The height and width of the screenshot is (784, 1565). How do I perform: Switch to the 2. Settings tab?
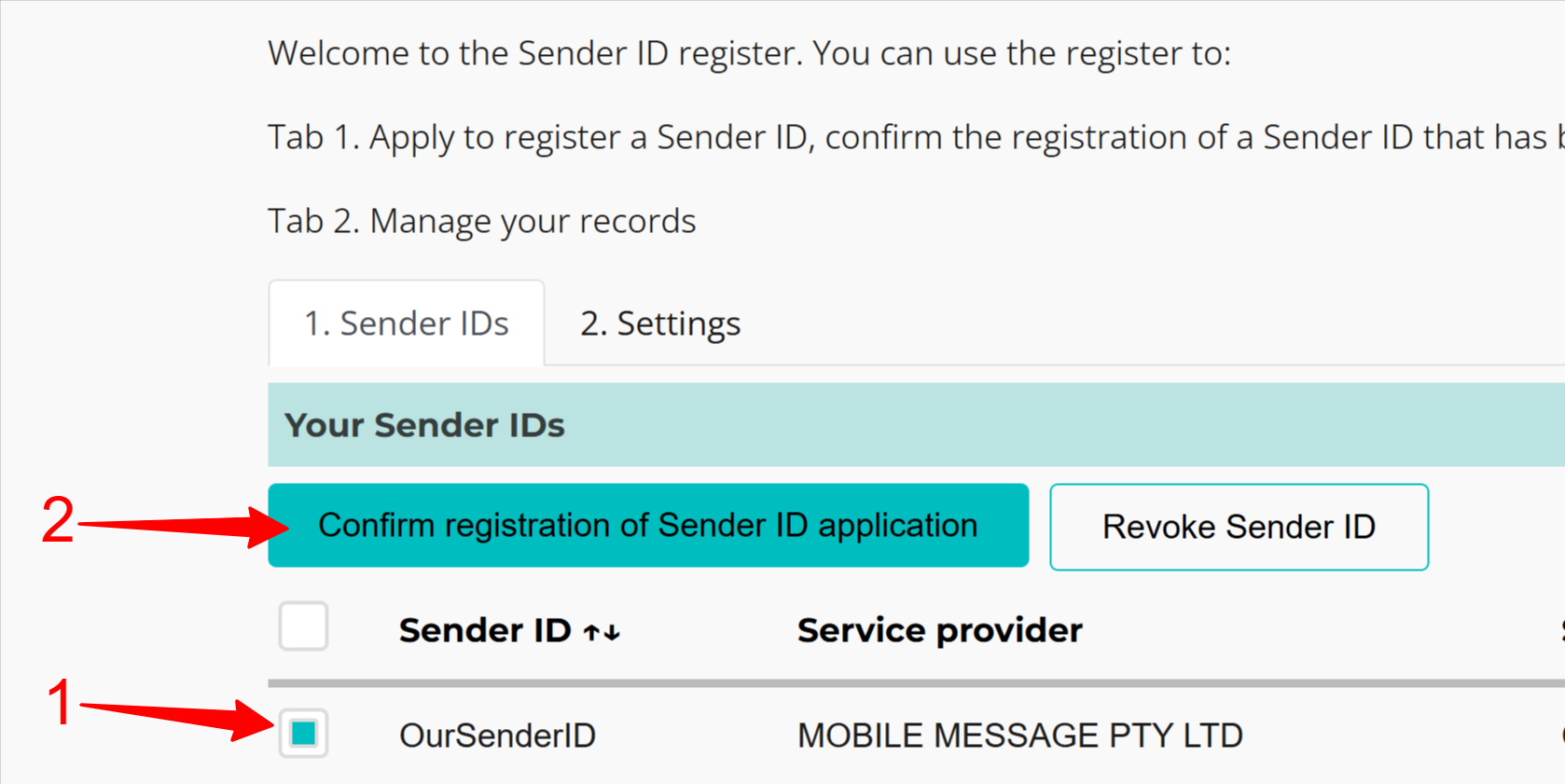point(659,323)
